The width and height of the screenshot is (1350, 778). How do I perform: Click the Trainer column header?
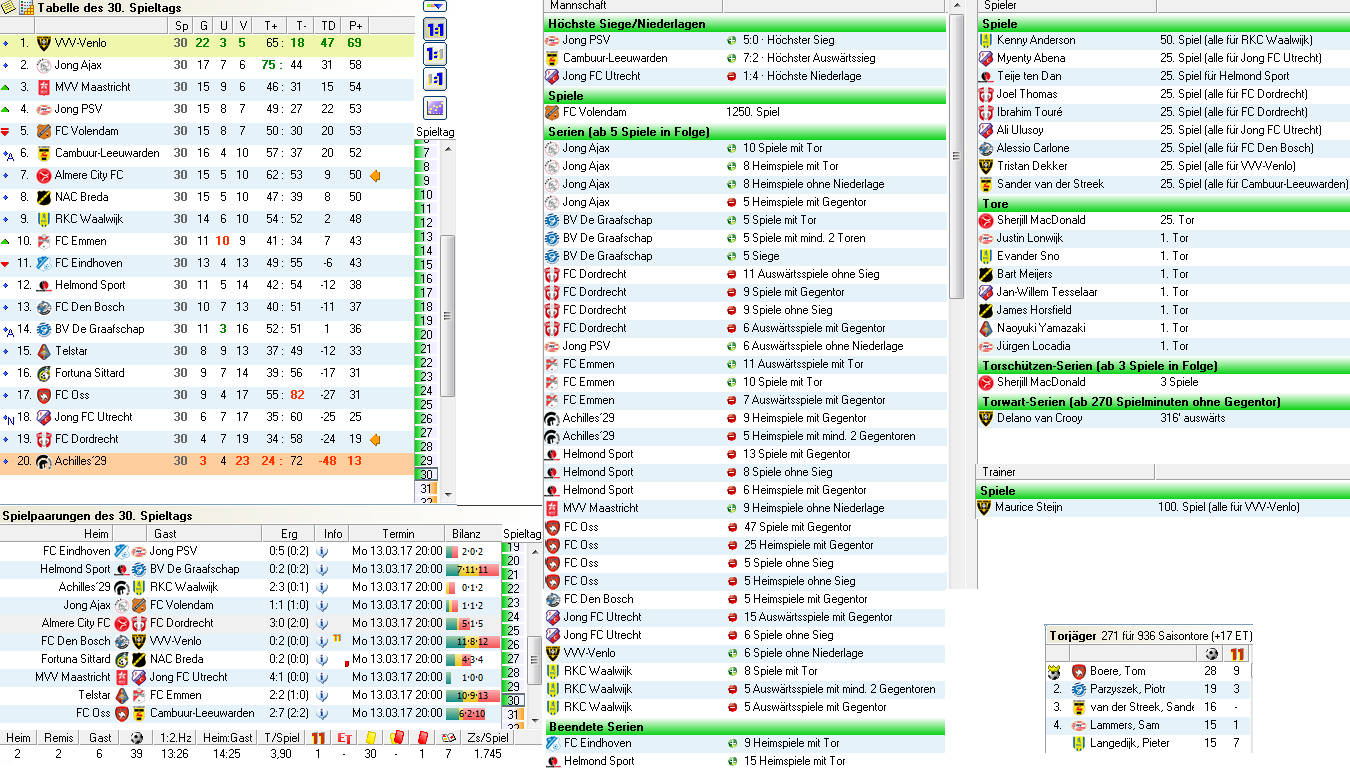(x=1067, y=472)
